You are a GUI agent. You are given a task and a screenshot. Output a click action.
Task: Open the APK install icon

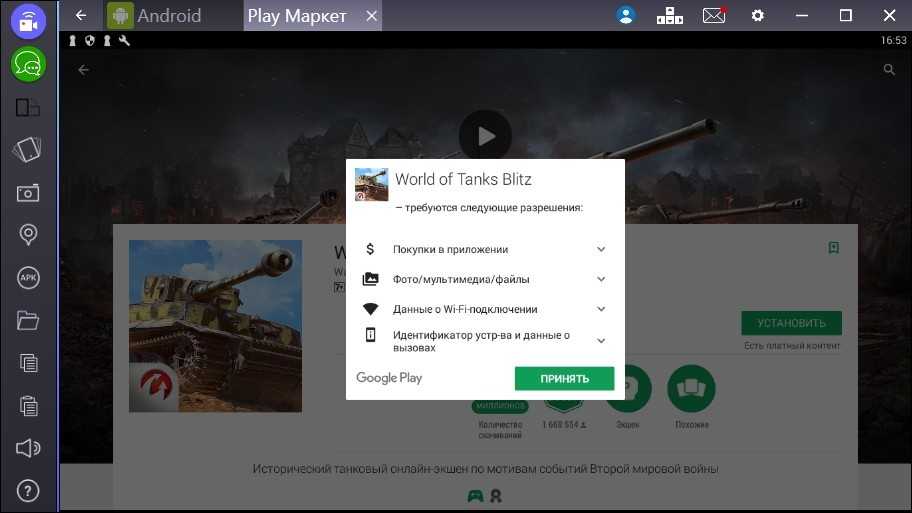coord(28,278)
